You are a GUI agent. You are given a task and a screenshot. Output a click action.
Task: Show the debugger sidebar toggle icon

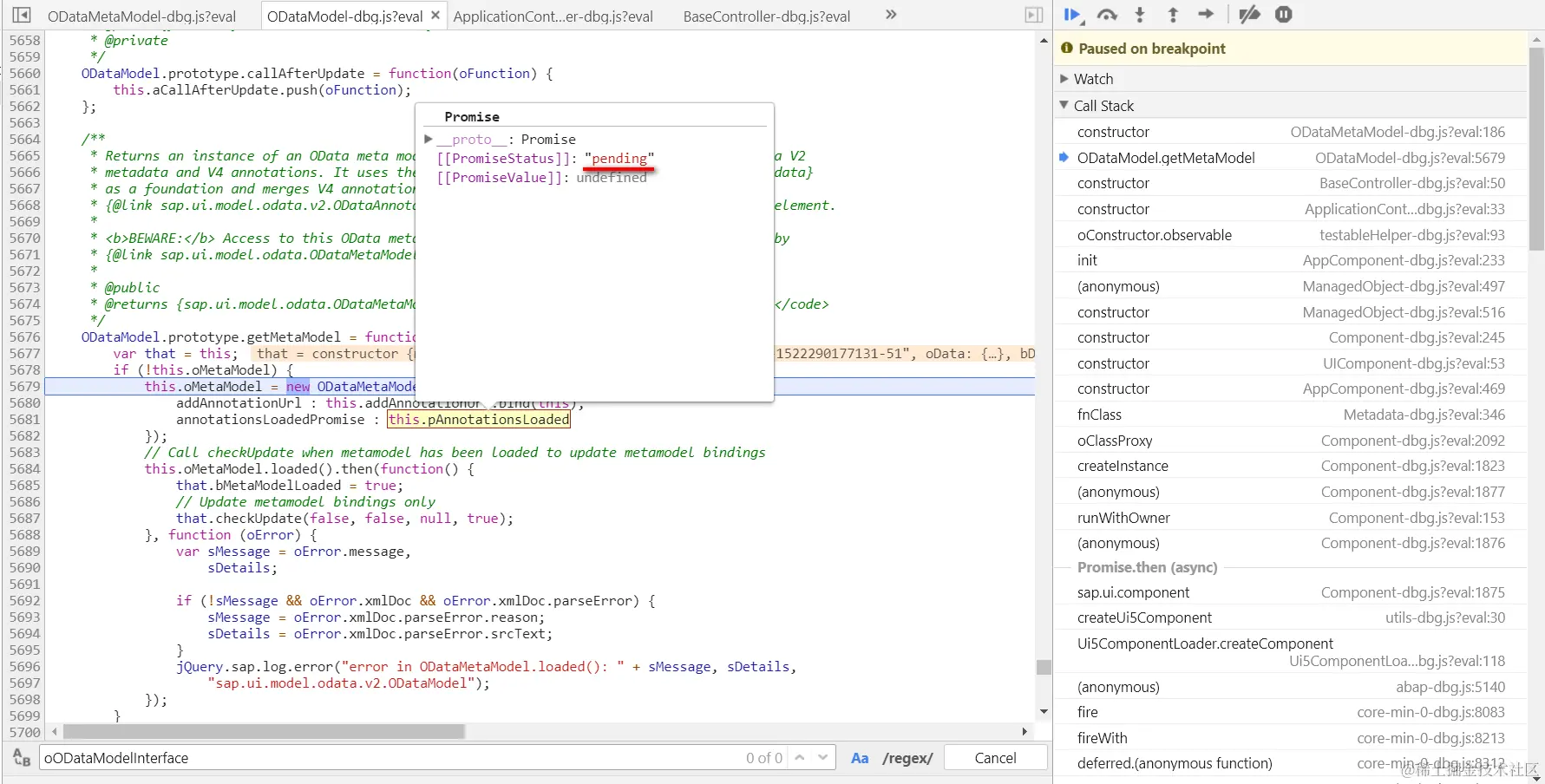[1034, 15]
